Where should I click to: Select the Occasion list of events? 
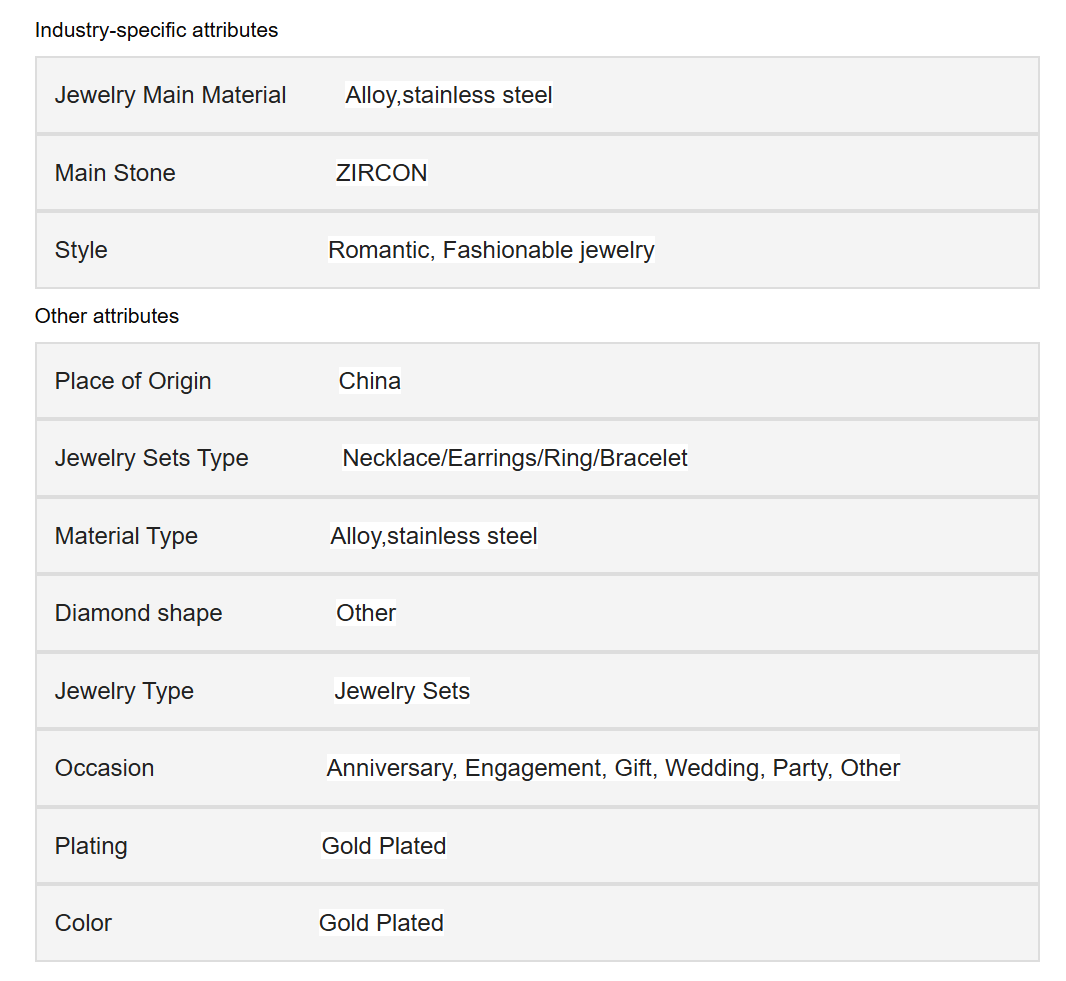613,768
